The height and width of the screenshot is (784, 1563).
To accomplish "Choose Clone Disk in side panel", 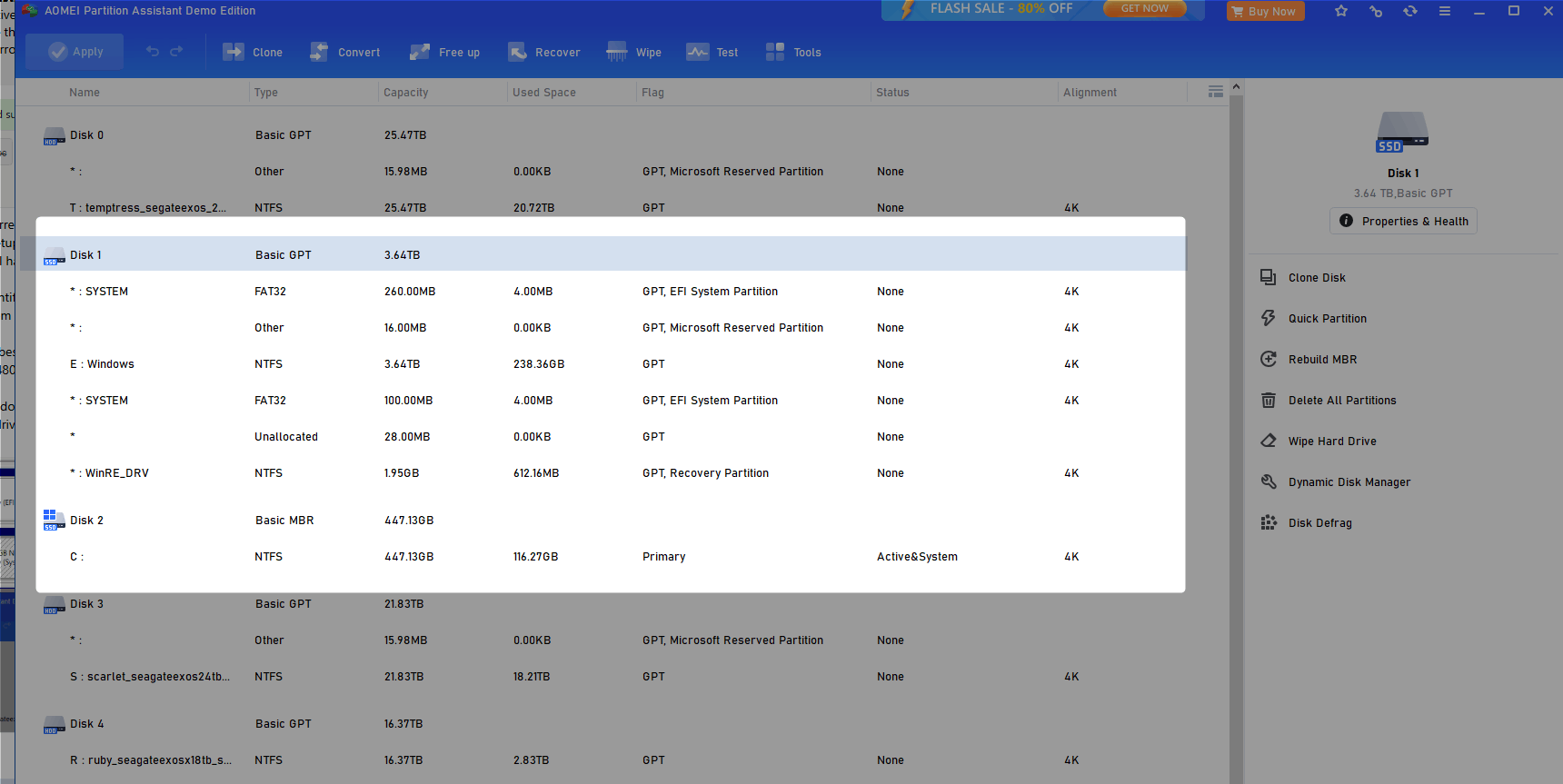I will point(1303,278).
